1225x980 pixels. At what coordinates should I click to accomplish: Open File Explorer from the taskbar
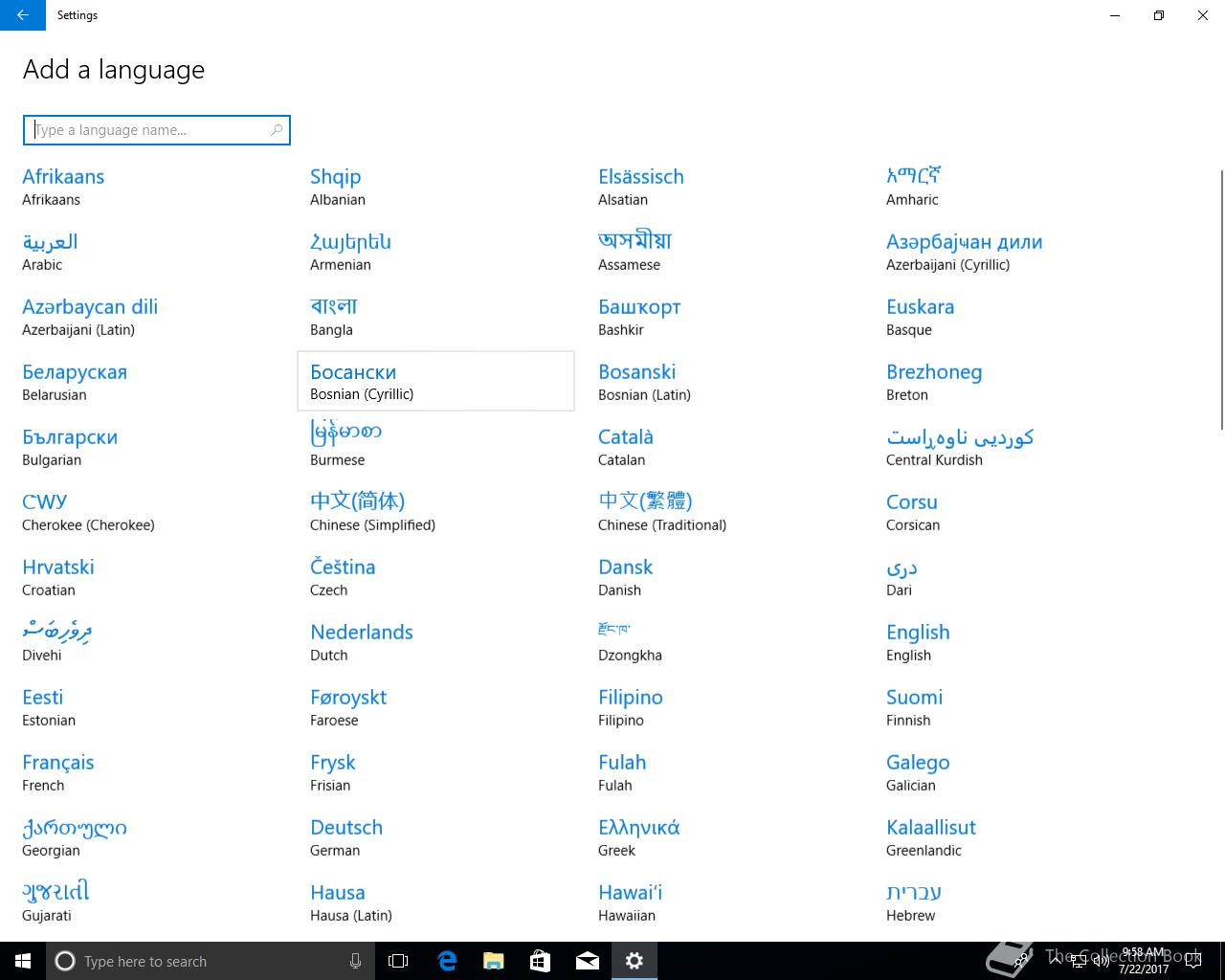click(x=493, y=961)
